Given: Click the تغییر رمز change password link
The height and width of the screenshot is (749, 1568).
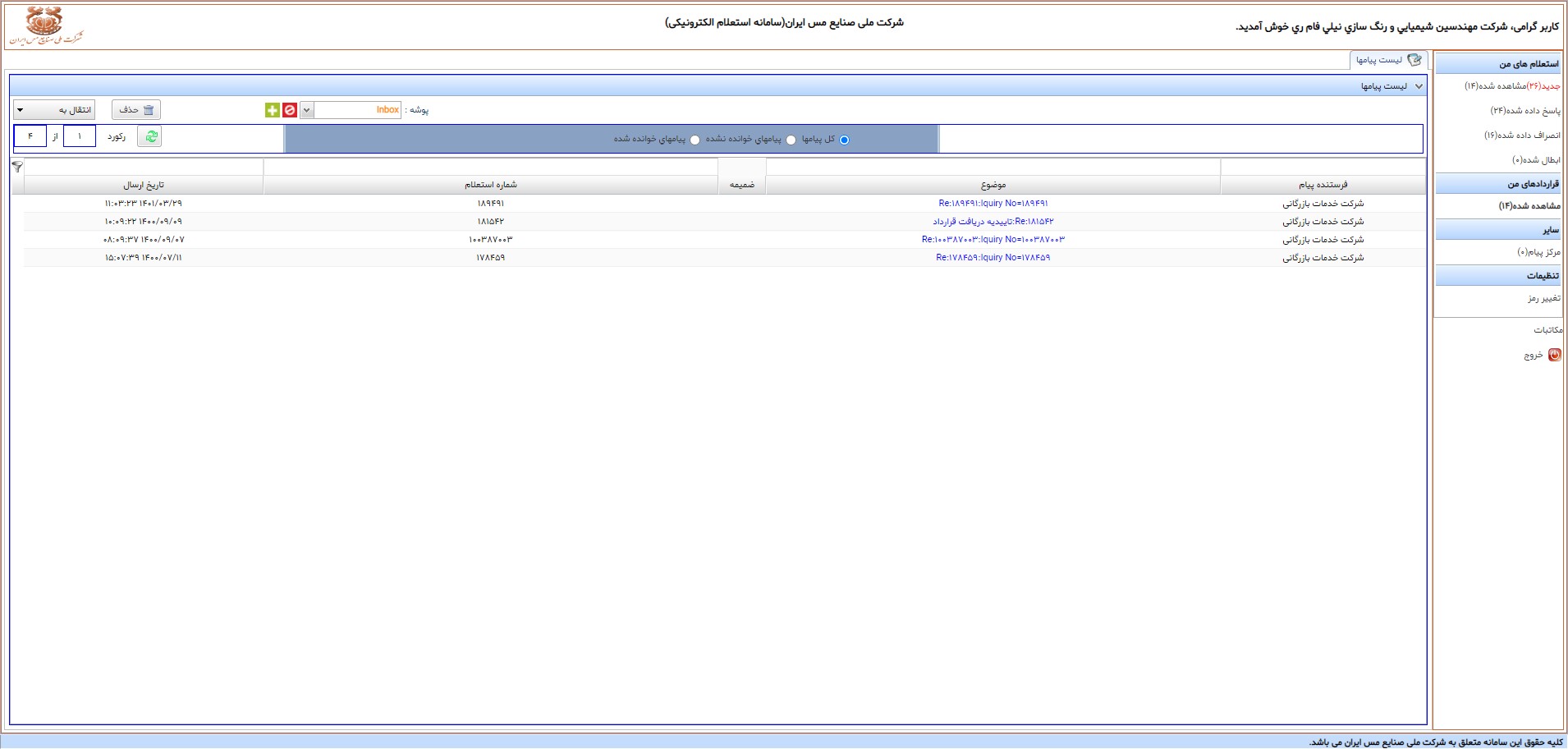Looking at the screenshot, I should point(1544,298).
